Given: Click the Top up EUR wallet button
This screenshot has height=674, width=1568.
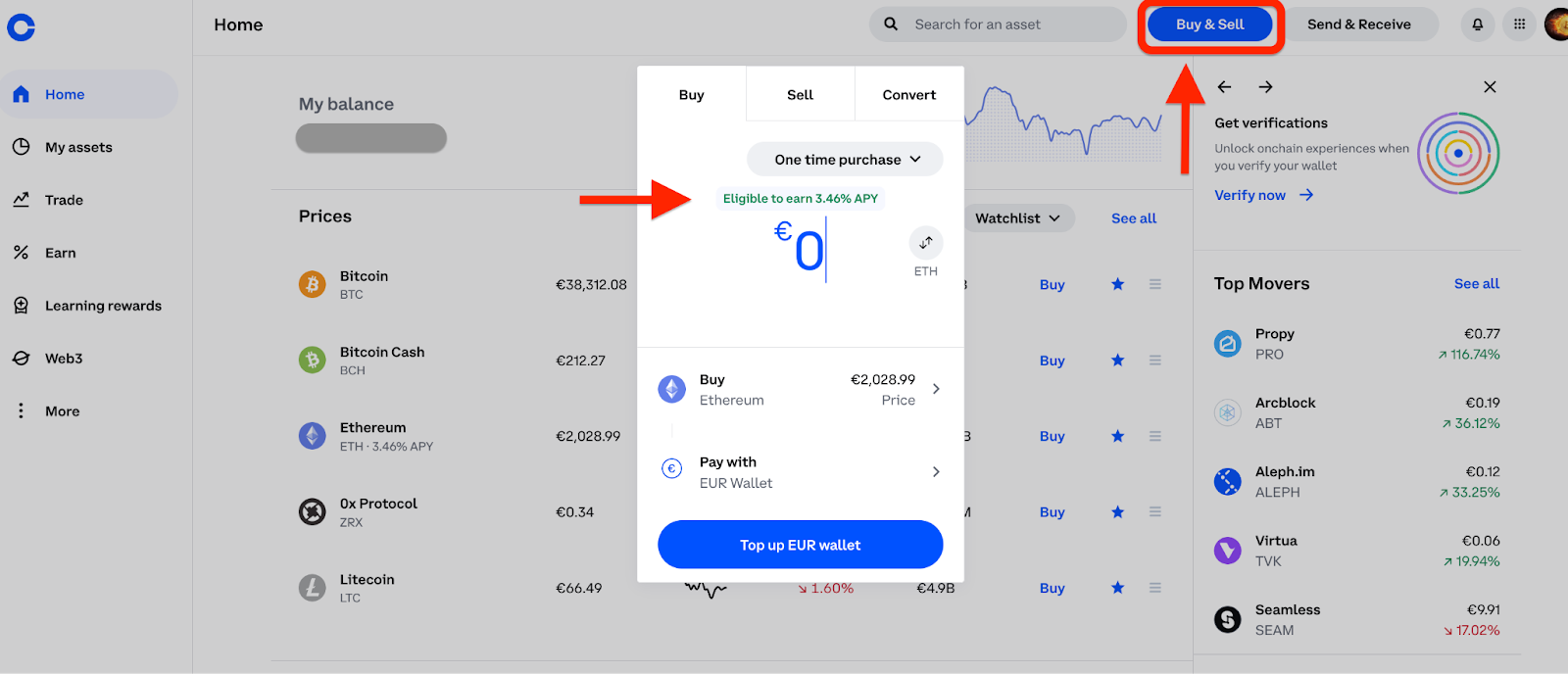Looking at the screenshot, I should tap(801, 545).
